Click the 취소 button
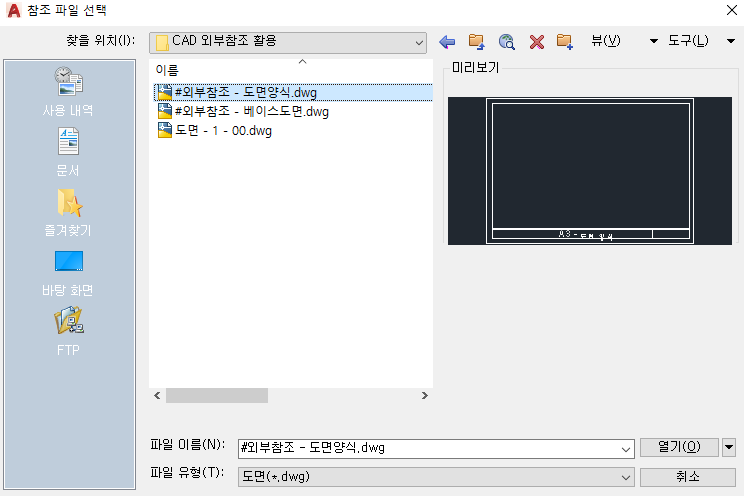Viewport: 744px width, 496px height. click(x=688, y=477)
